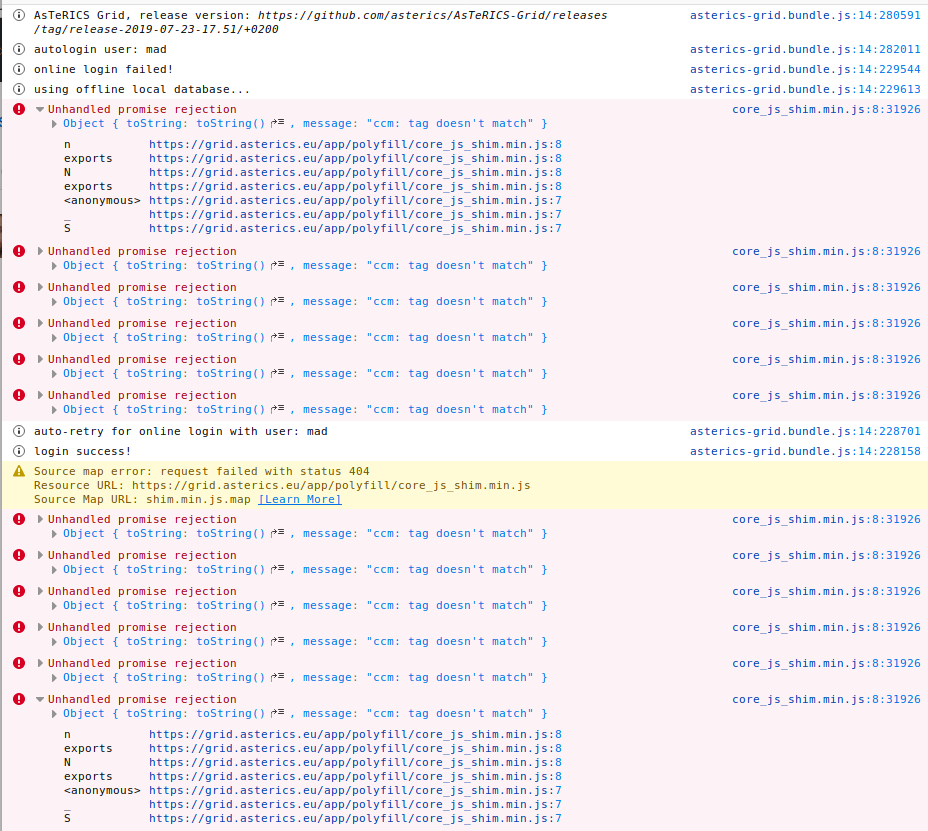928x831 pixels.
Task: Click the info icon next to autologin message
Action: click(x=18, y=49)
